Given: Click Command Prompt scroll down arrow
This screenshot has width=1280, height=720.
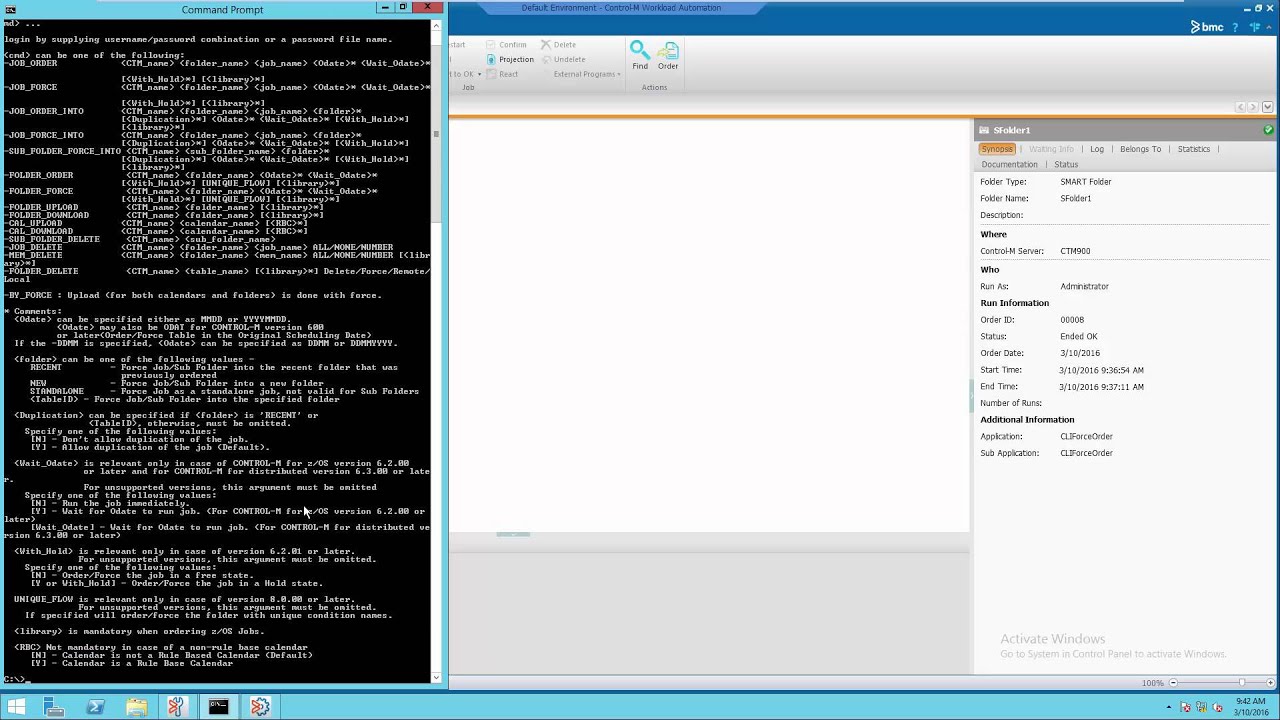Looking at the screenshot, I should coord(436,677).
